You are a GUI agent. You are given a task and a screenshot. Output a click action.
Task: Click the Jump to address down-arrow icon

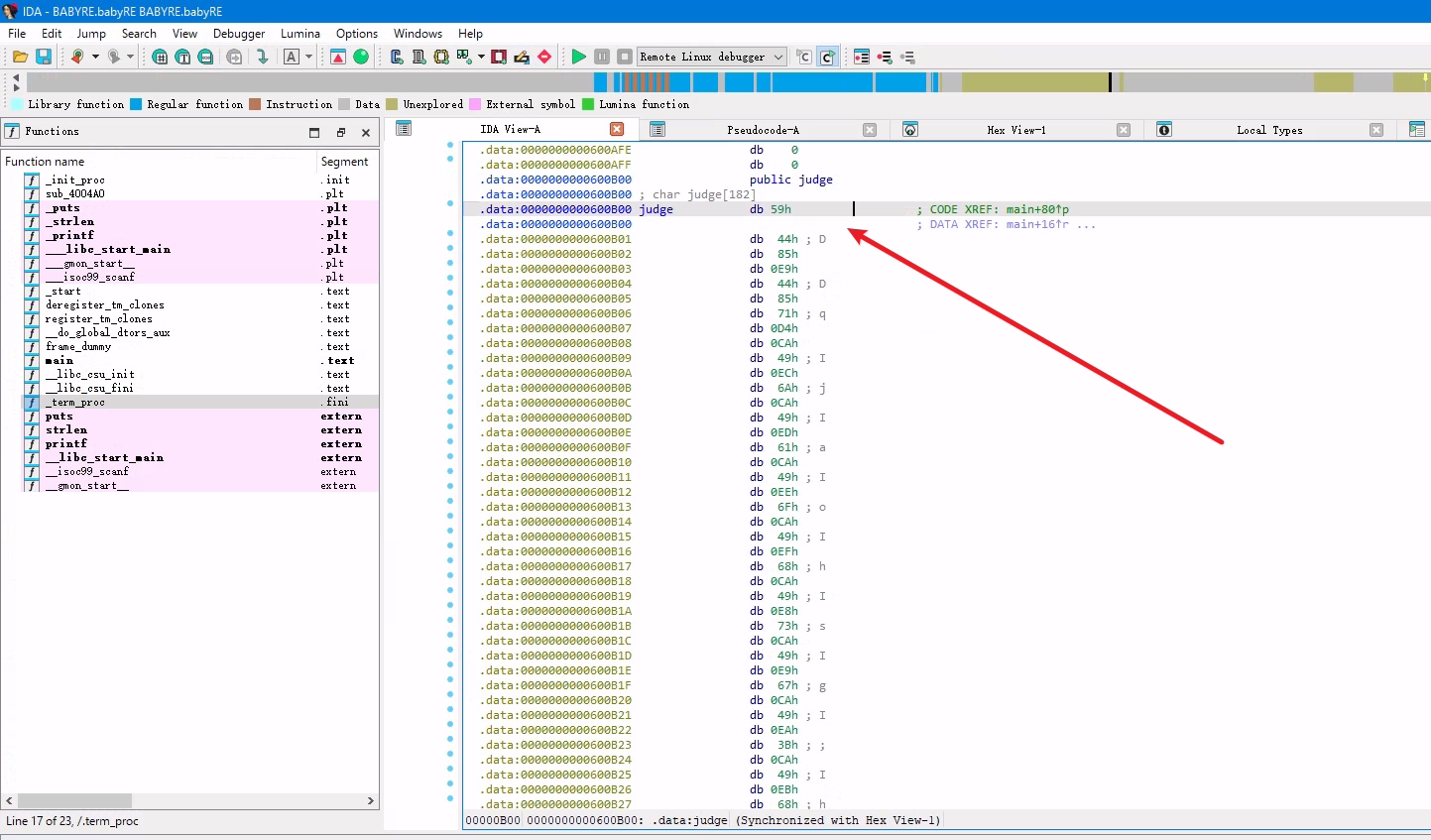coord(262,57)
